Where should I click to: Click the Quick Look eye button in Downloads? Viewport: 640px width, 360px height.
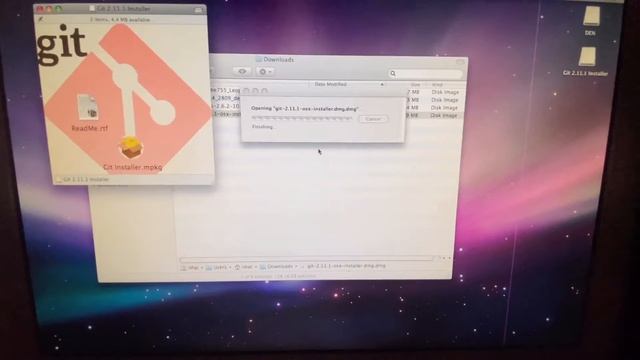point(242,71)
